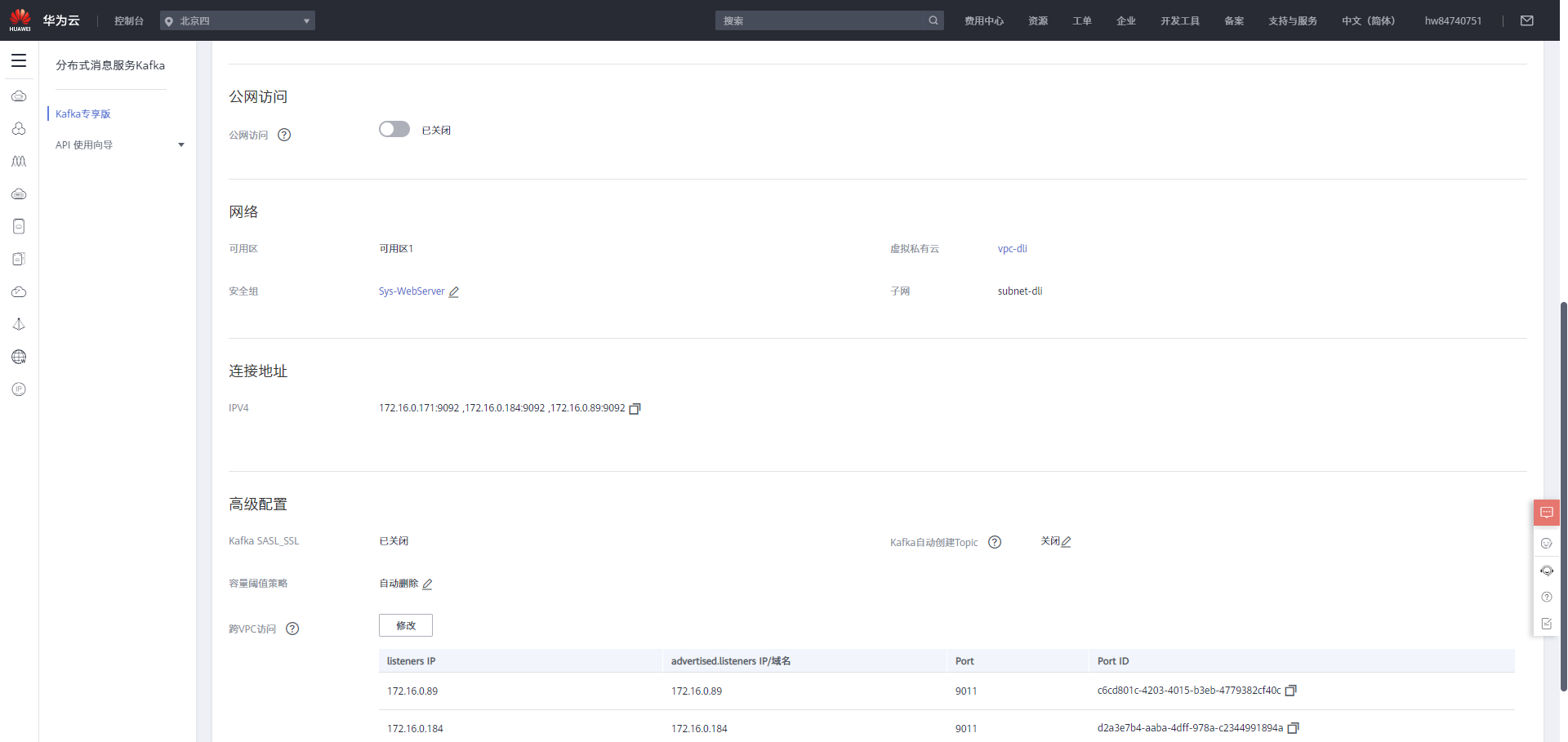Open the red chat consultation widget
Screen dimensions: 1568x742
pyautogui.click(x=1547, y=513)
